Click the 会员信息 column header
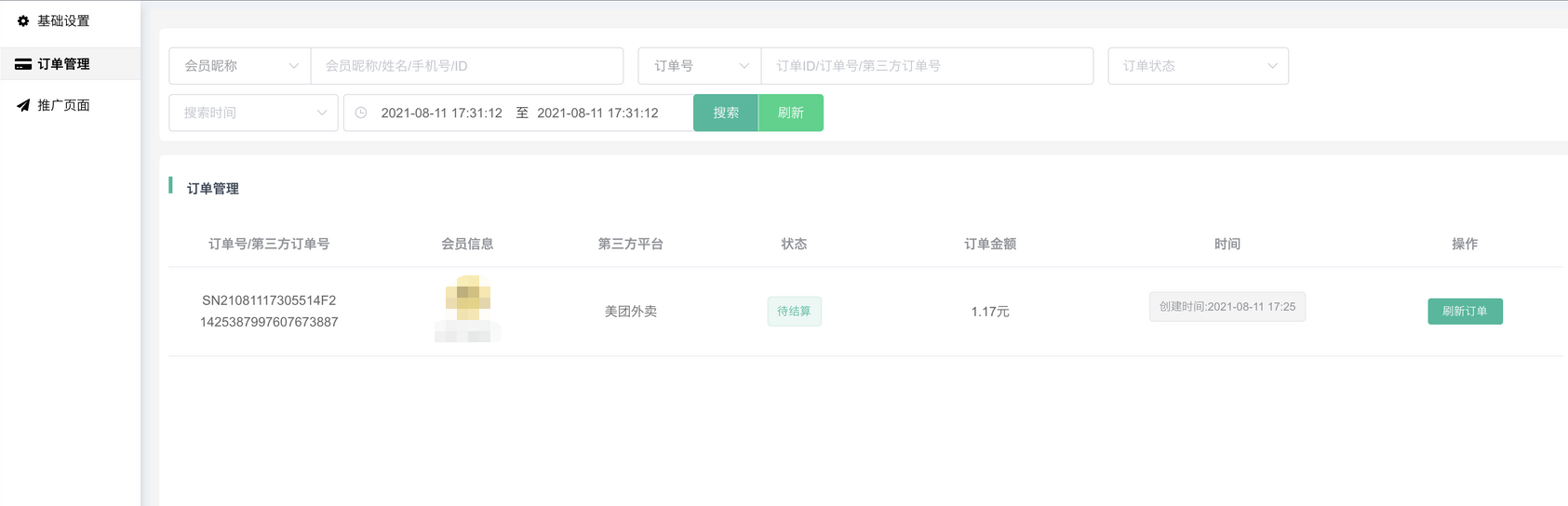1568x506 pixels. pos(467,244)
